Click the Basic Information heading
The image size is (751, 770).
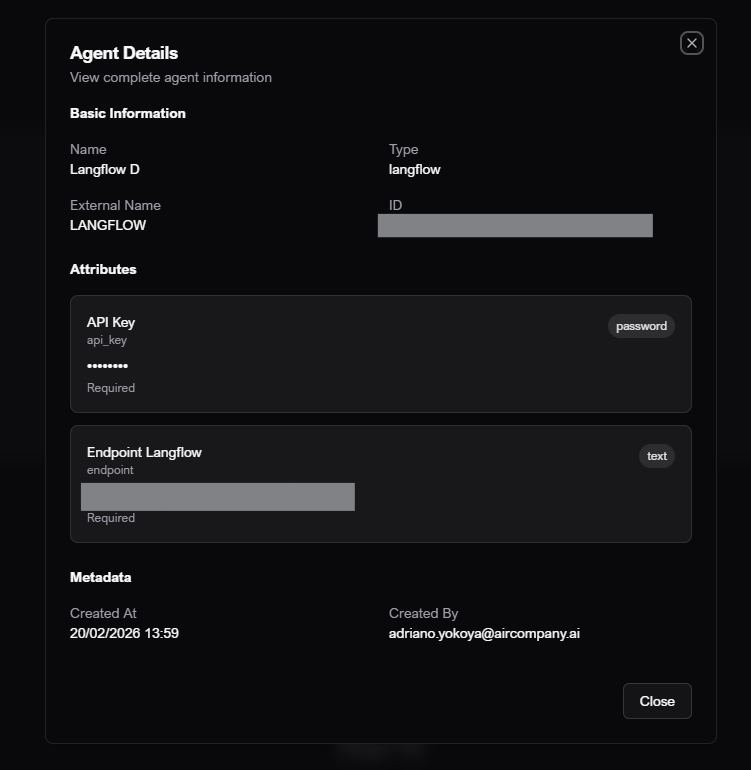(x=128, y=113)
